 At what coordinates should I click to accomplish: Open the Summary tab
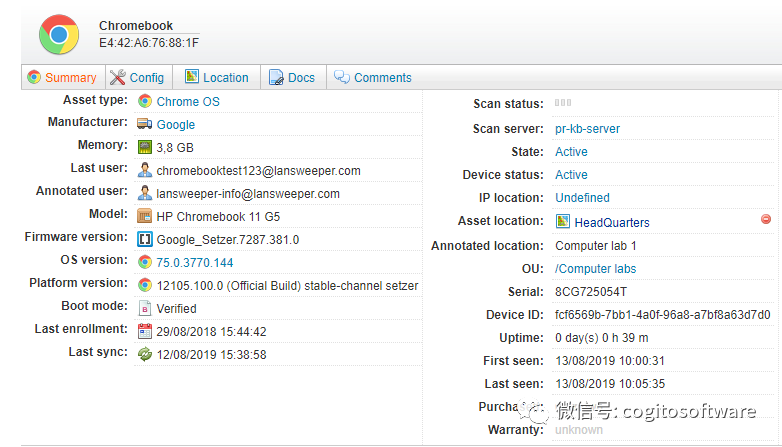62,77
